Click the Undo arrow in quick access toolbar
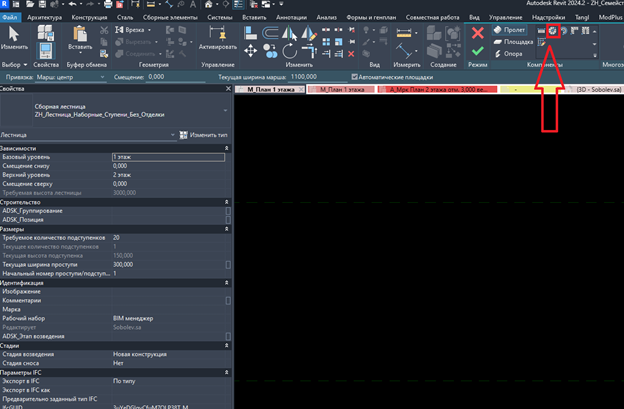 point(72,4)
